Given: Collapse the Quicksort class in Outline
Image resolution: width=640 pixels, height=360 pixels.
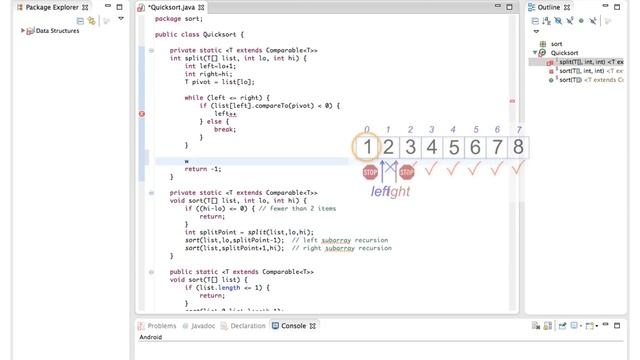Looking at the screenshot, I should [x=535, y=53].
